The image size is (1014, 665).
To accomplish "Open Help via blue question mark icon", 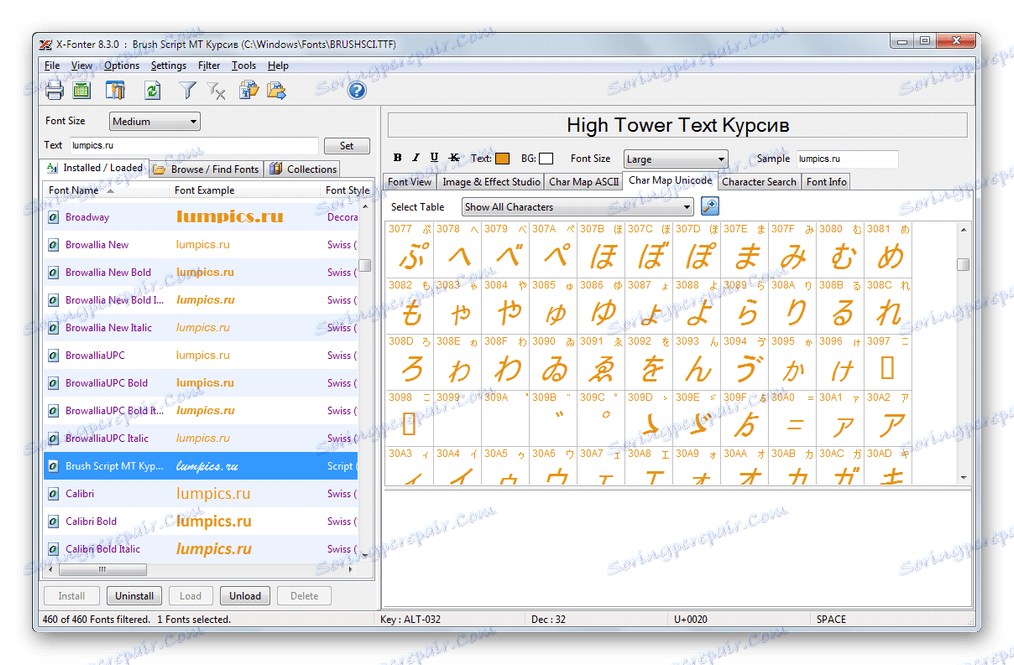I will [356, 91].
